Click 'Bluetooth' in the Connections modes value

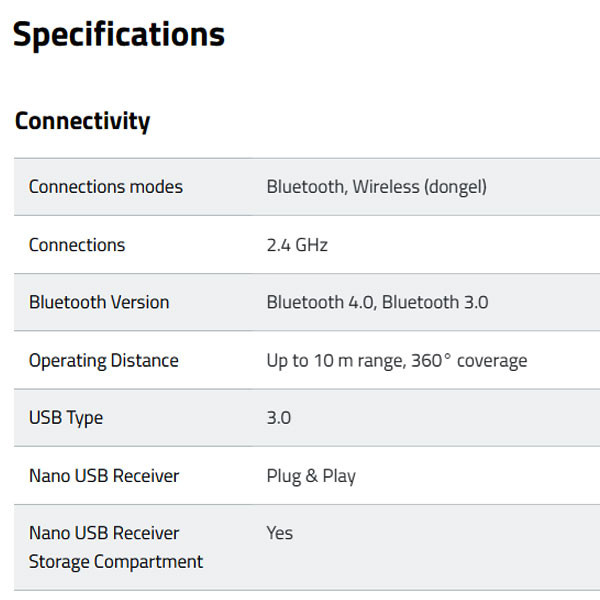(304, 187)
